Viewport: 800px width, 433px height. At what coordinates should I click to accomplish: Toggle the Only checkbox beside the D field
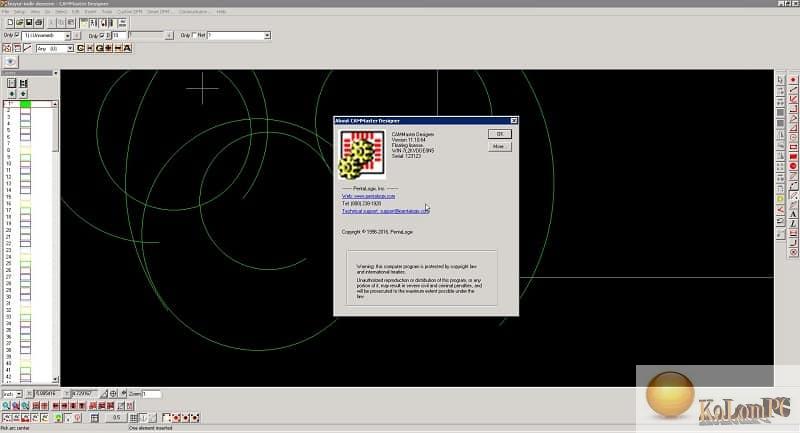click(x=102, y=36)
